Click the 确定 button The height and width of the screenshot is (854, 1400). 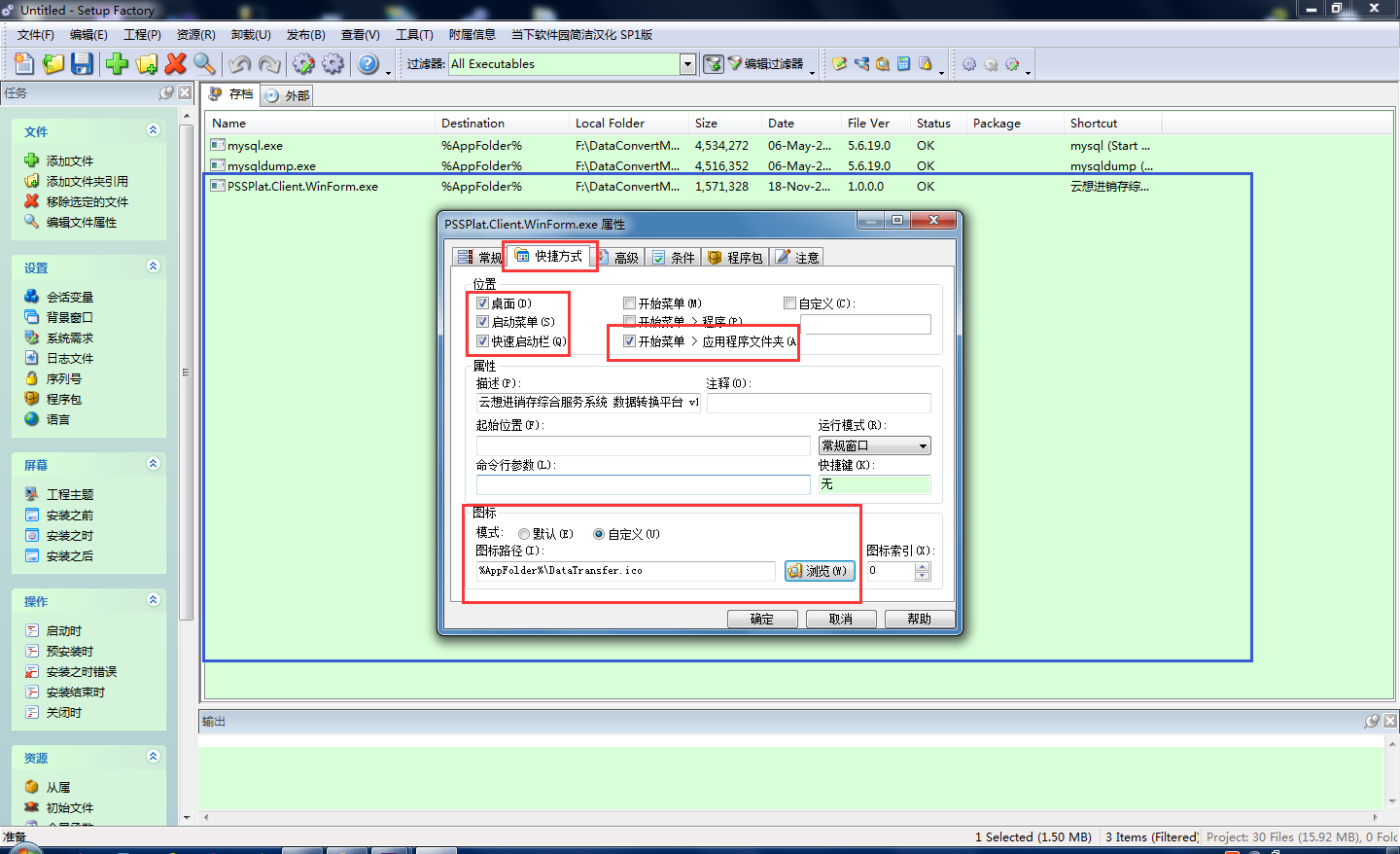pyautogui.click(x=762, y=619)
